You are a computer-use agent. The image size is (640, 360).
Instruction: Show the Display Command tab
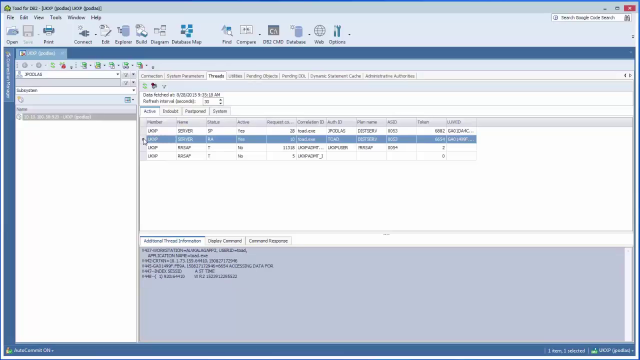coord(224,241)
